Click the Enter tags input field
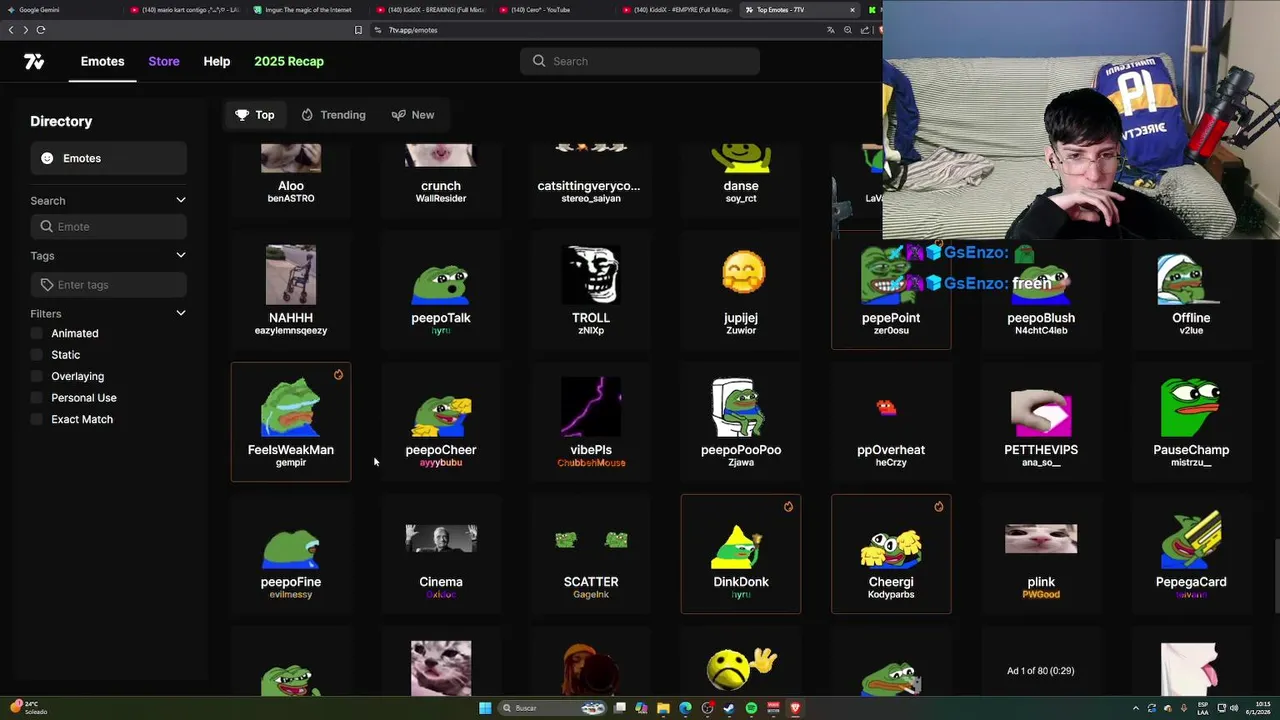 [108, 285]
